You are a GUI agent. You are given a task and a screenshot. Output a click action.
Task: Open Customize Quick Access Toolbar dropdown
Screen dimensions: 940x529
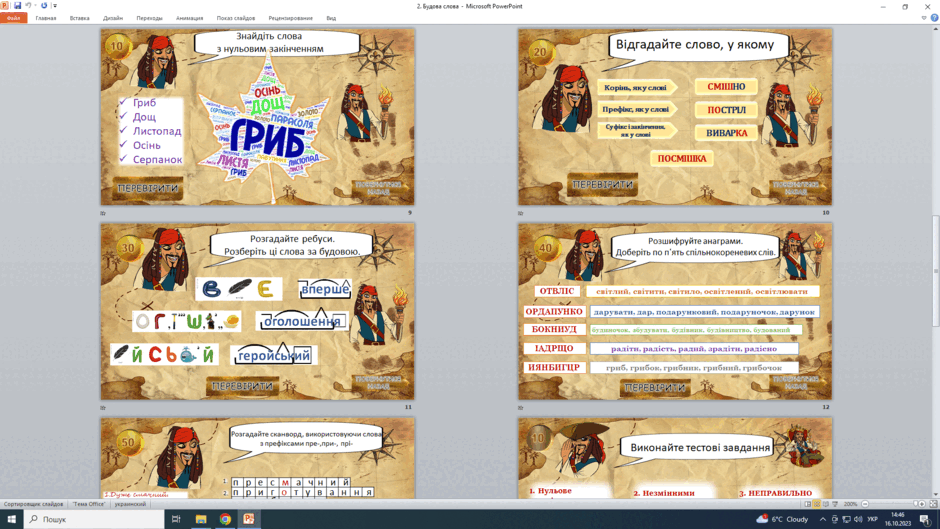pyautogui.click(x=55, y=6)
